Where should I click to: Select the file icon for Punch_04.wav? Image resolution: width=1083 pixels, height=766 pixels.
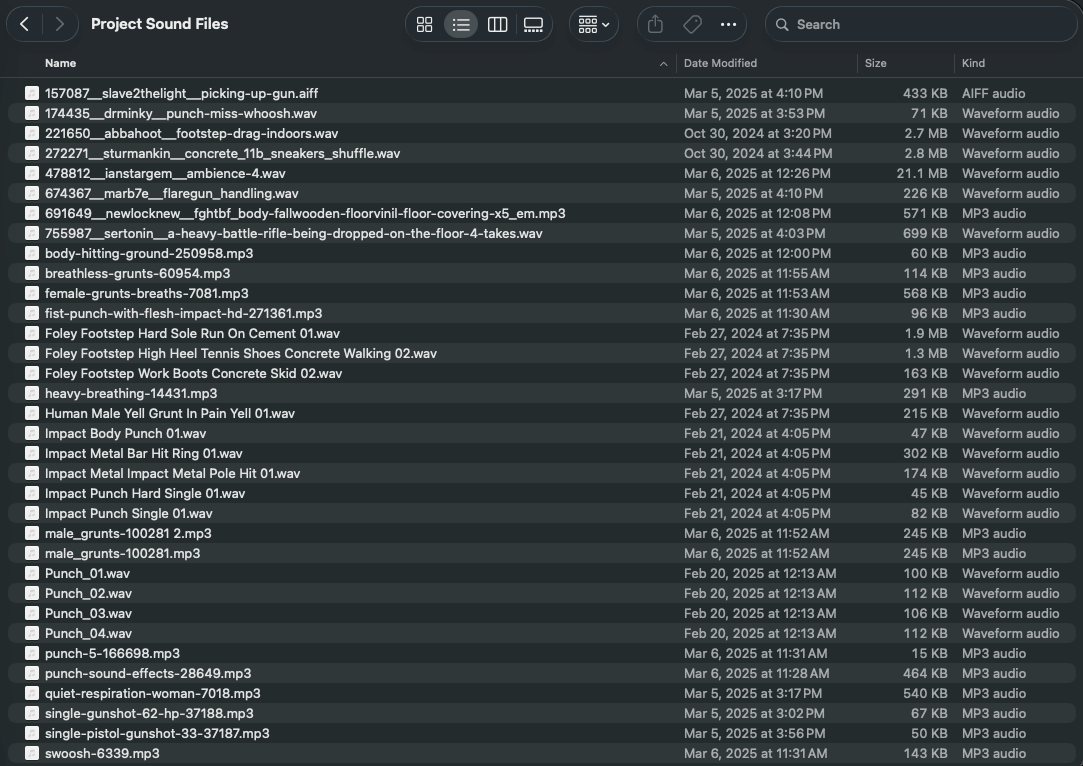[32, 633]
